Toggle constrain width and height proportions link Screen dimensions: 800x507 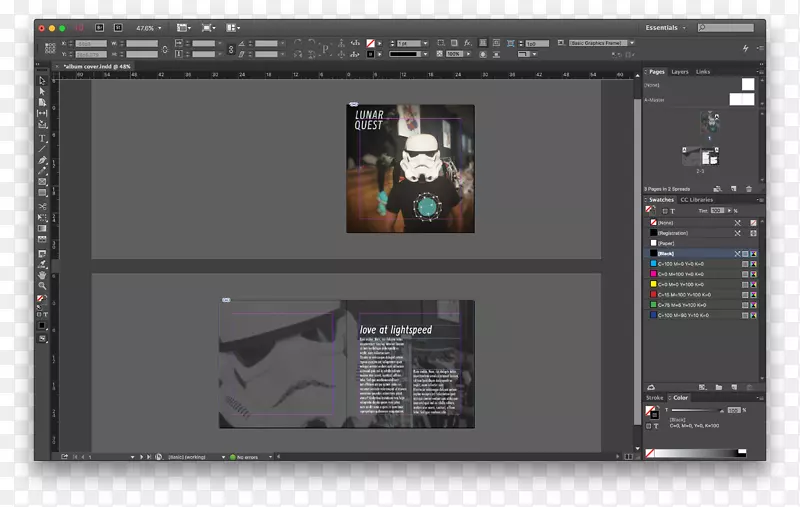(x=165, y=49)
